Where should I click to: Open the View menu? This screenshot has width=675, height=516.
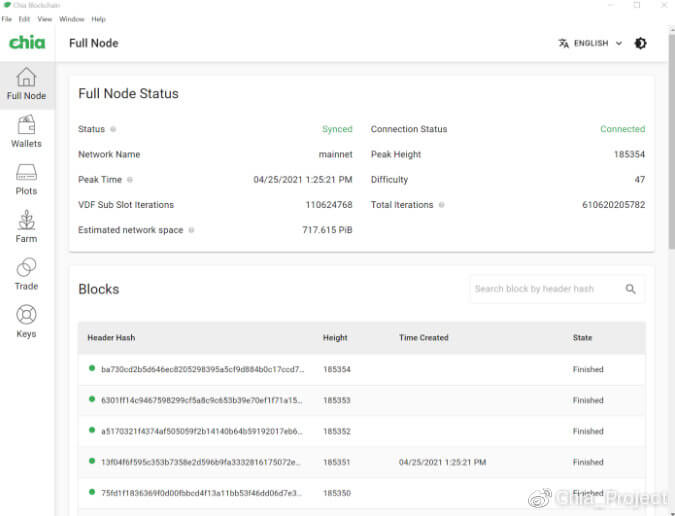44,19
